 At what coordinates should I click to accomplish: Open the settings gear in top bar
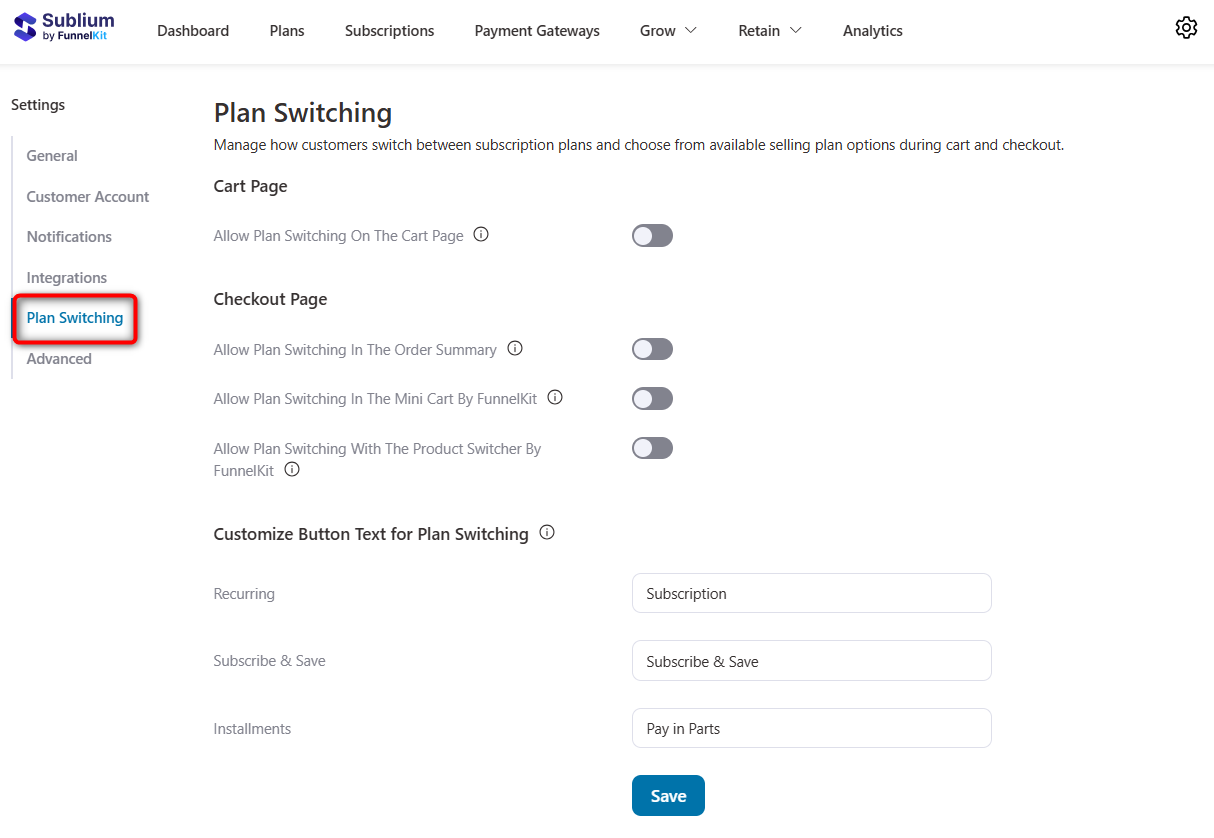pos(1186,28)
